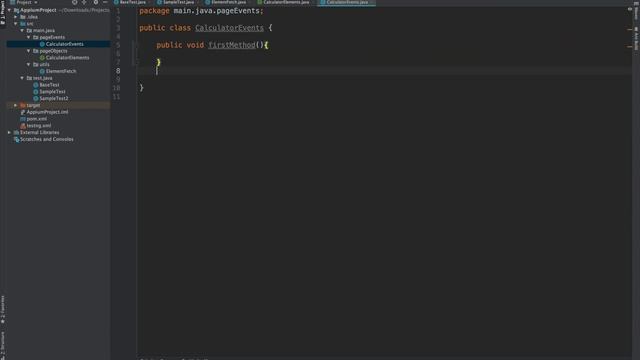640x360 pixels.
Task: Place cursor on closing brace at line 10
Action: (142, 88)
